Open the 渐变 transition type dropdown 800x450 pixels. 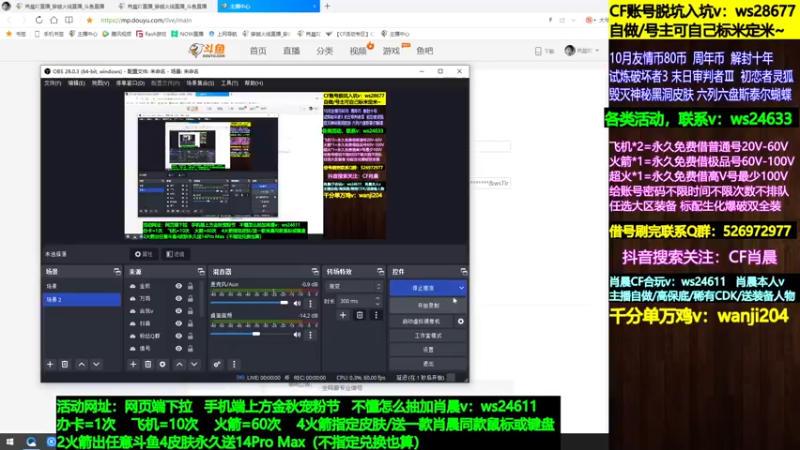coord(354,287)
